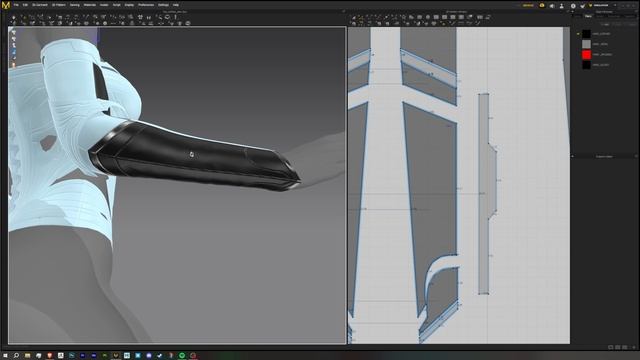Open Brave browser from taskbar
This screenshot has width=640, height=360.
click(x=49, y=356)
